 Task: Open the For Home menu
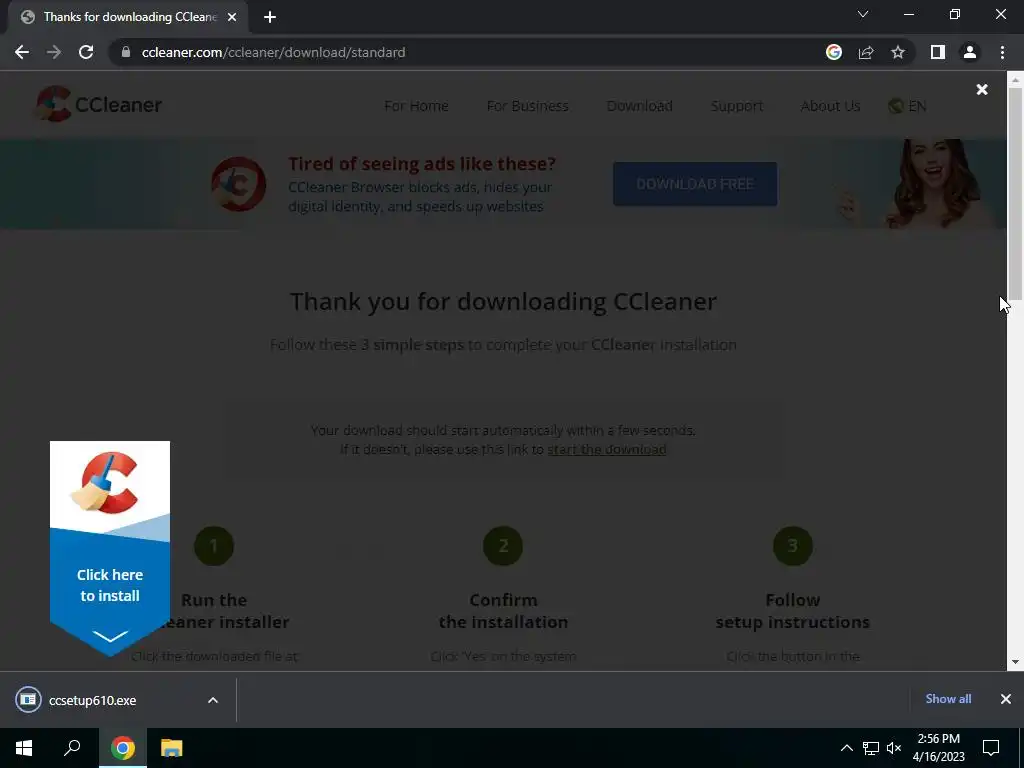(x=416, y=106)
